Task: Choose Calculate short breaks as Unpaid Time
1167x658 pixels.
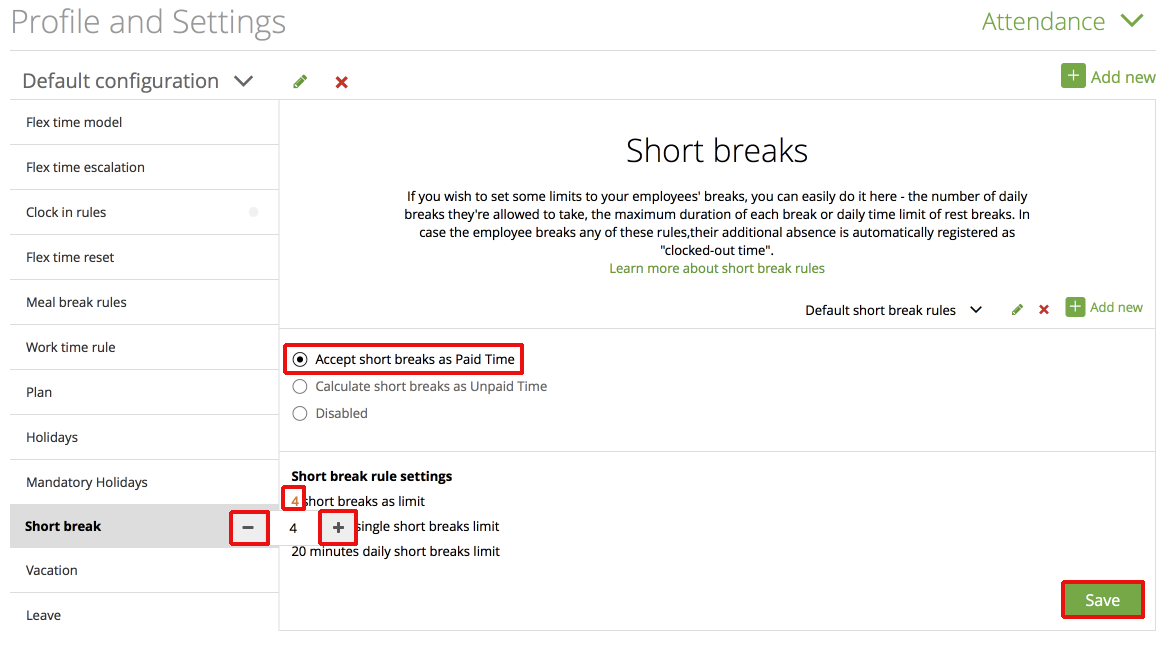Action: (x=300, y=385)
